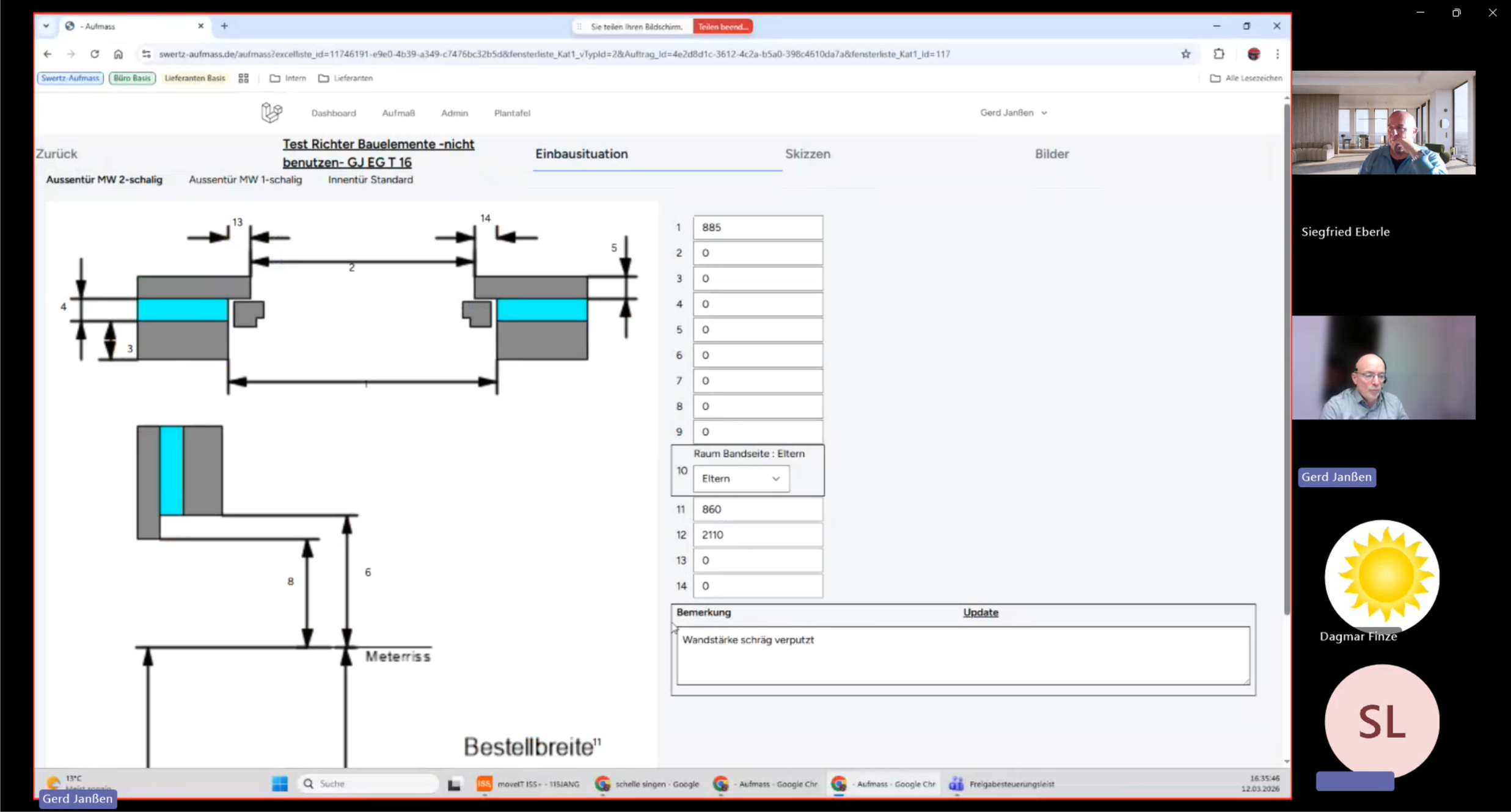Viewport: 1511px width, 812px height.
Task: Open the bookmark apps grid icon
Action: coord(243,78)
